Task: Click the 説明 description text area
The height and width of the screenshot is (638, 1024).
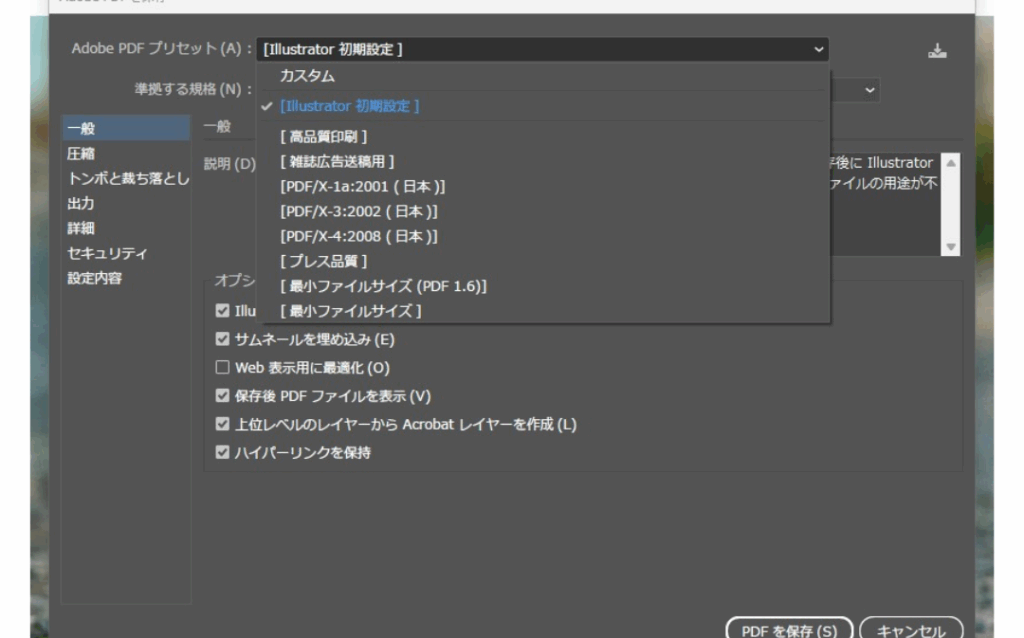Action: click(x=886, y=204)
